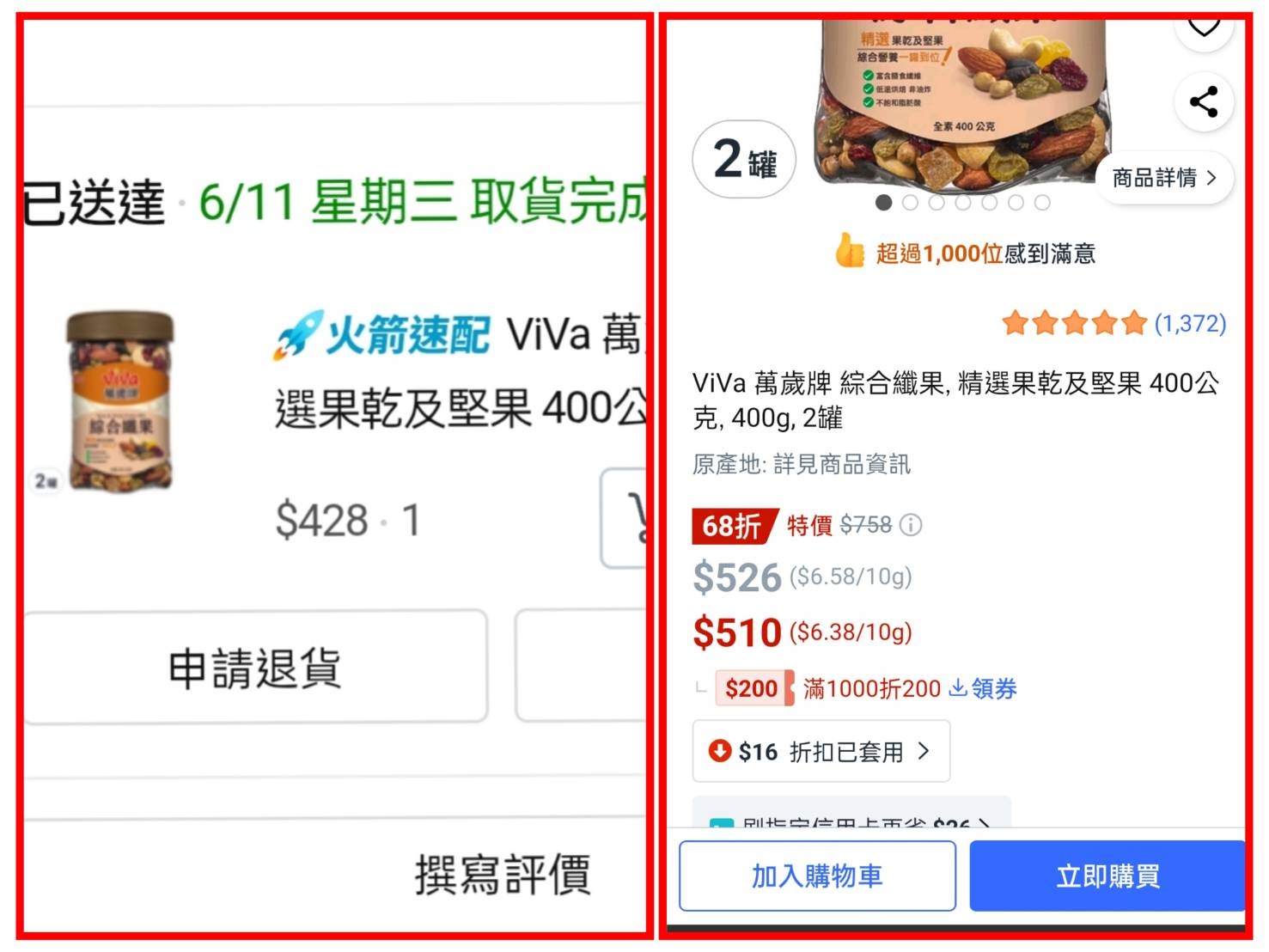The image size is (1269, 952).
Task: Click 立即購買 buy now button
Action: click(x=1107, y=876)
